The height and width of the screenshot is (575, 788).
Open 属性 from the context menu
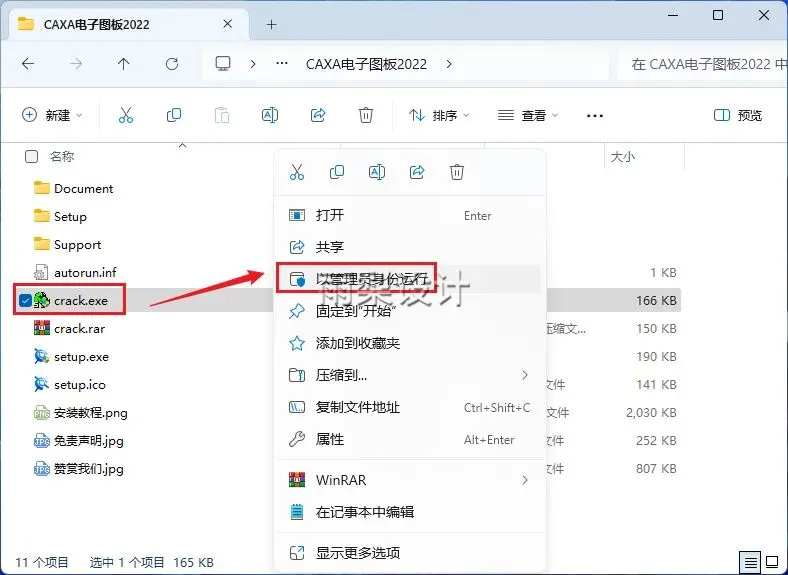(x=410, y=439)
